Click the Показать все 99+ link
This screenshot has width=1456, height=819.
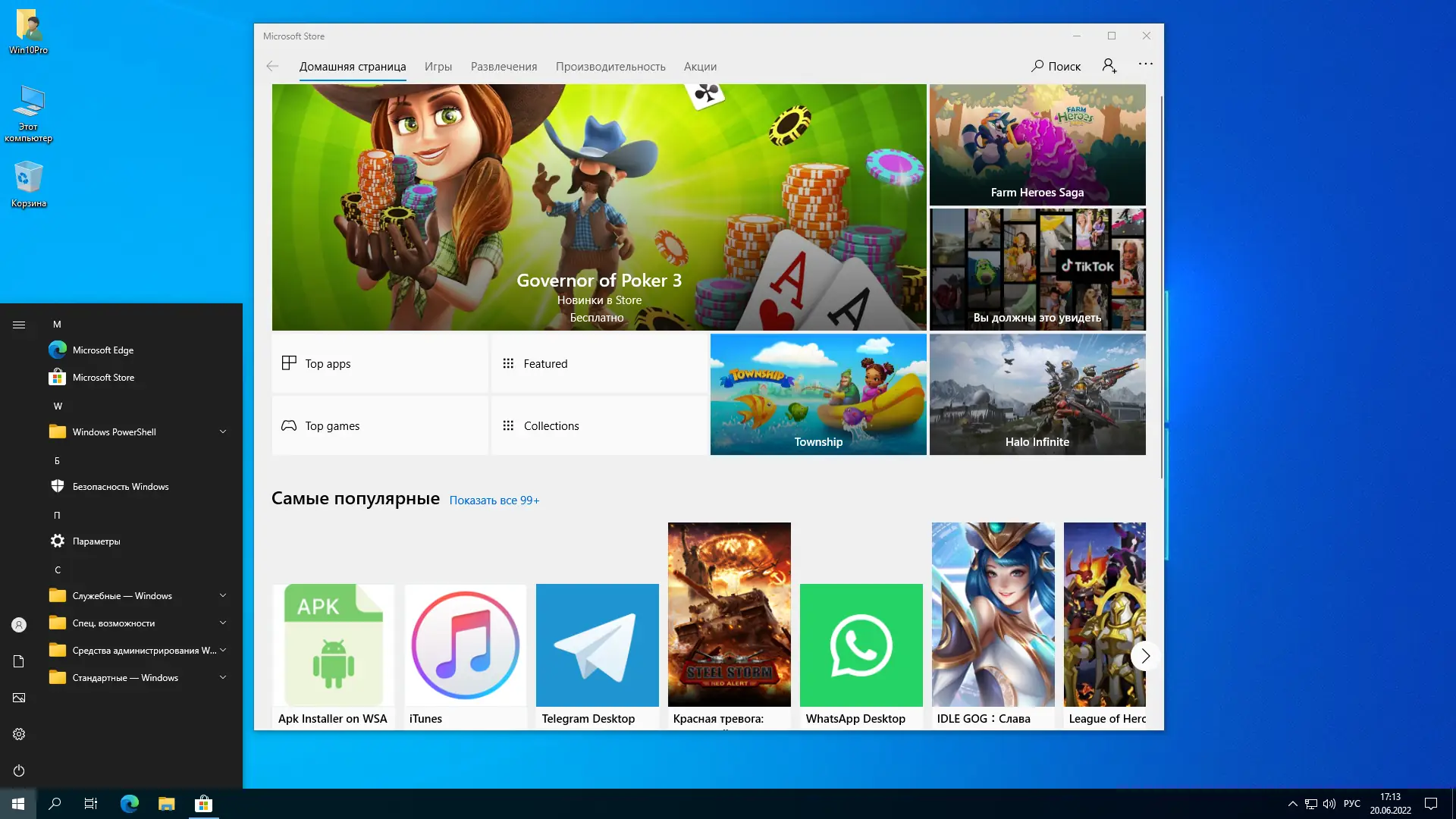click(494, 500)
